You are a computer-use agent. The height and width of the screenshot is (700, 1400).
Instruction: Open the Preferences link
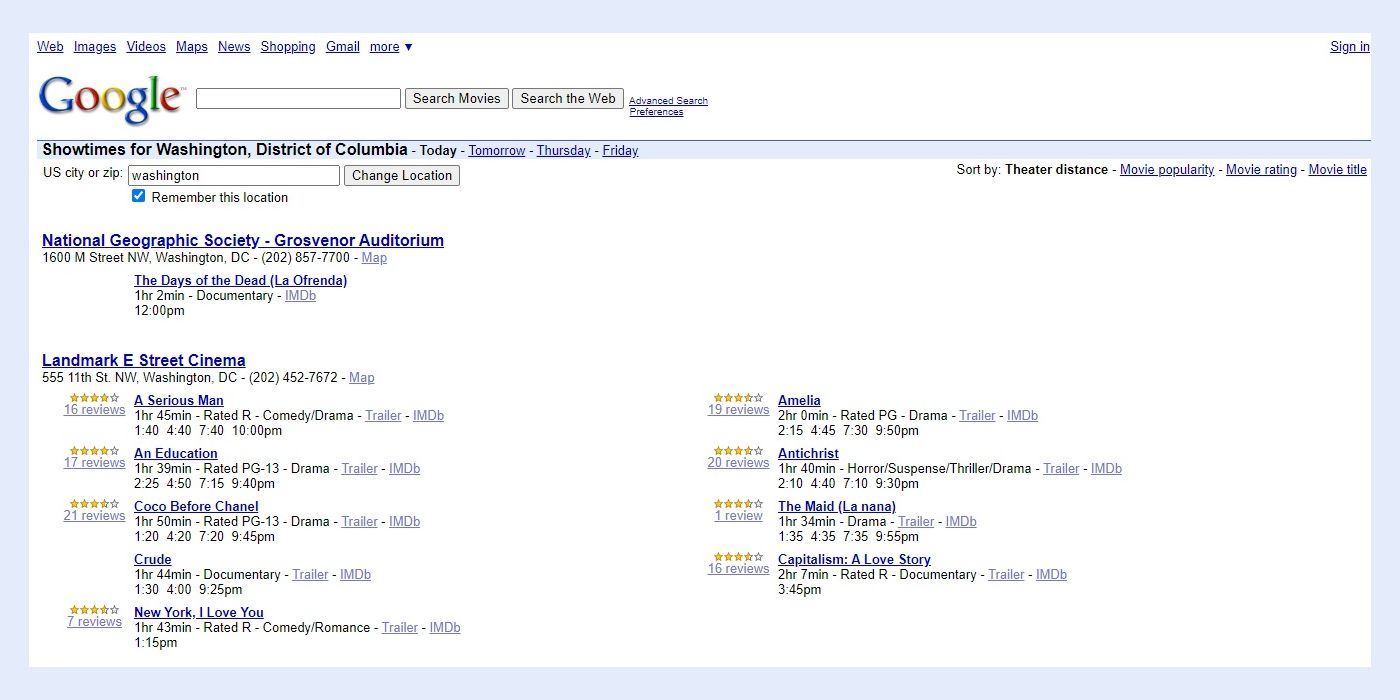pyautogui.click(x=656, y=112)
